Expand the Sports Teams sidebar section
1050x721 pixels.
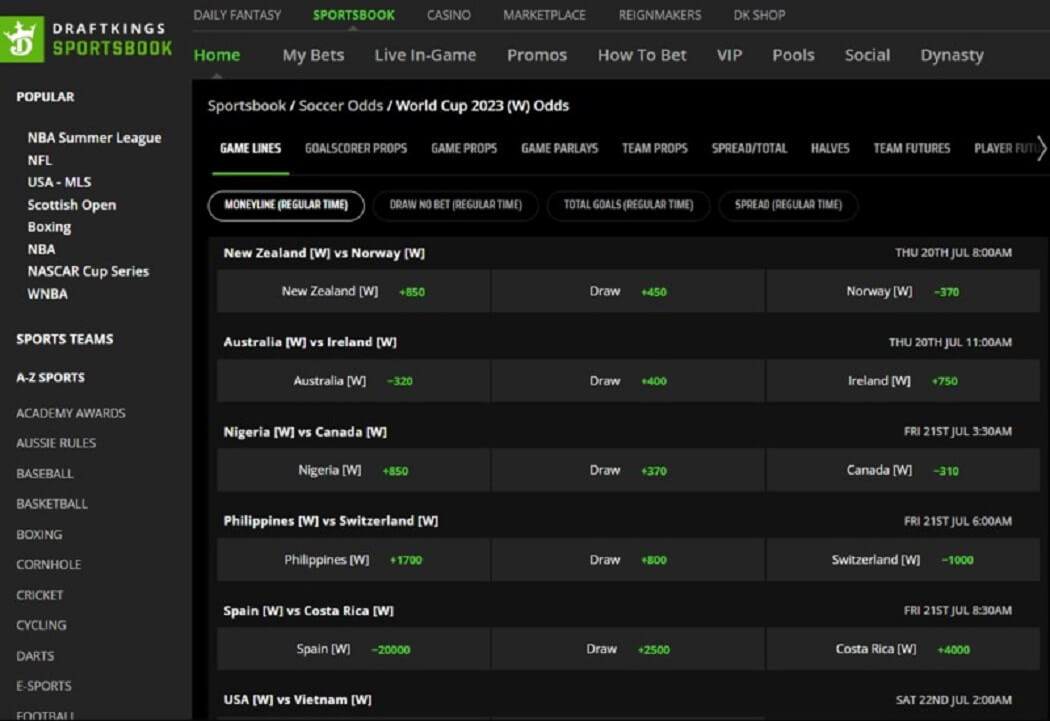pos(65,339)
